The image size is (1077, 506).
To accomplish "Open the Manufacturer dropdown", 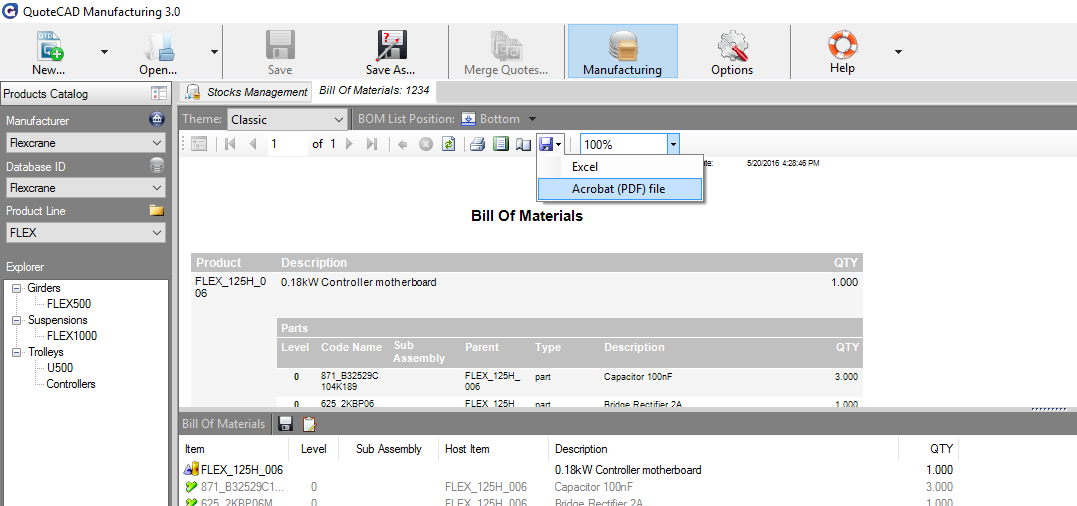I will 85,143.
